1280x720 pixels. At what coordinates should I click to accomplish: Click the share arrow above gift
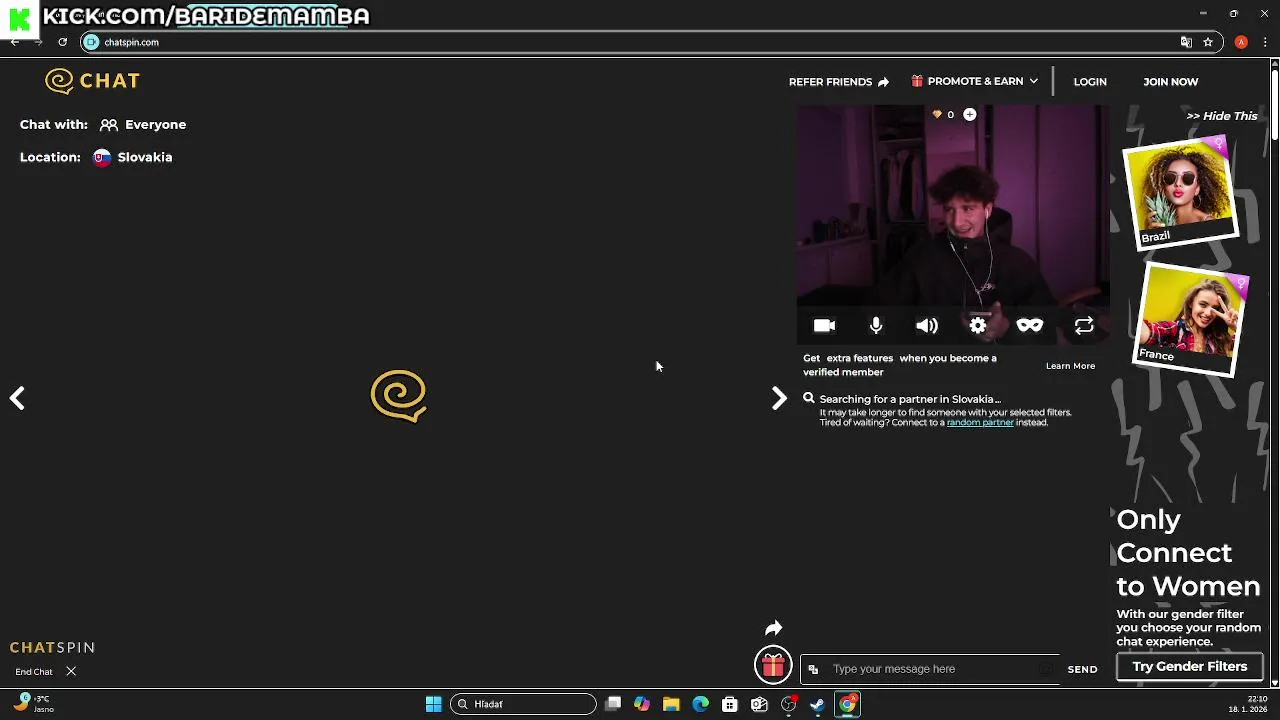click(x=773, y=628)
